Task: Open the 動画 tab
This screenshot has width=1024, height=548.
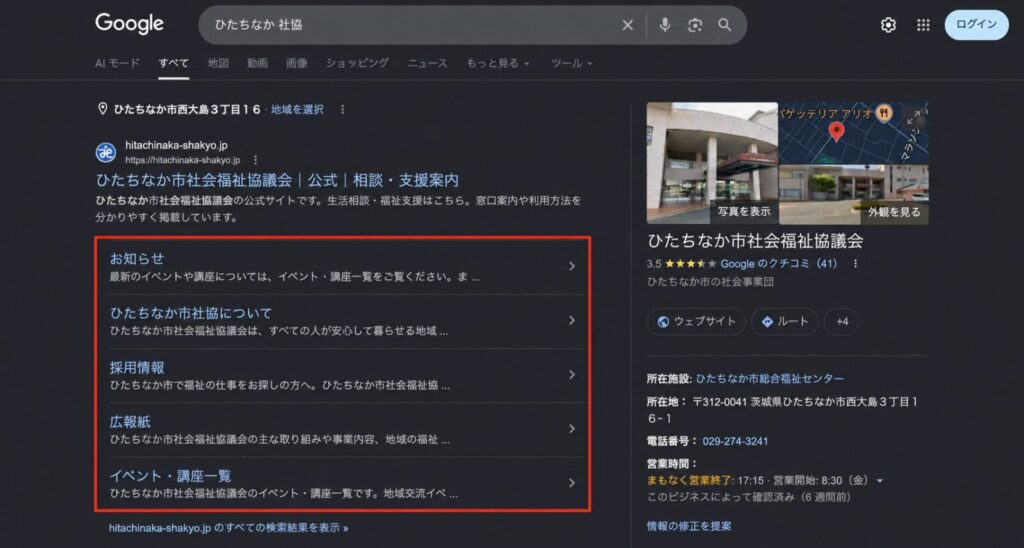Action: pos(257,63)
